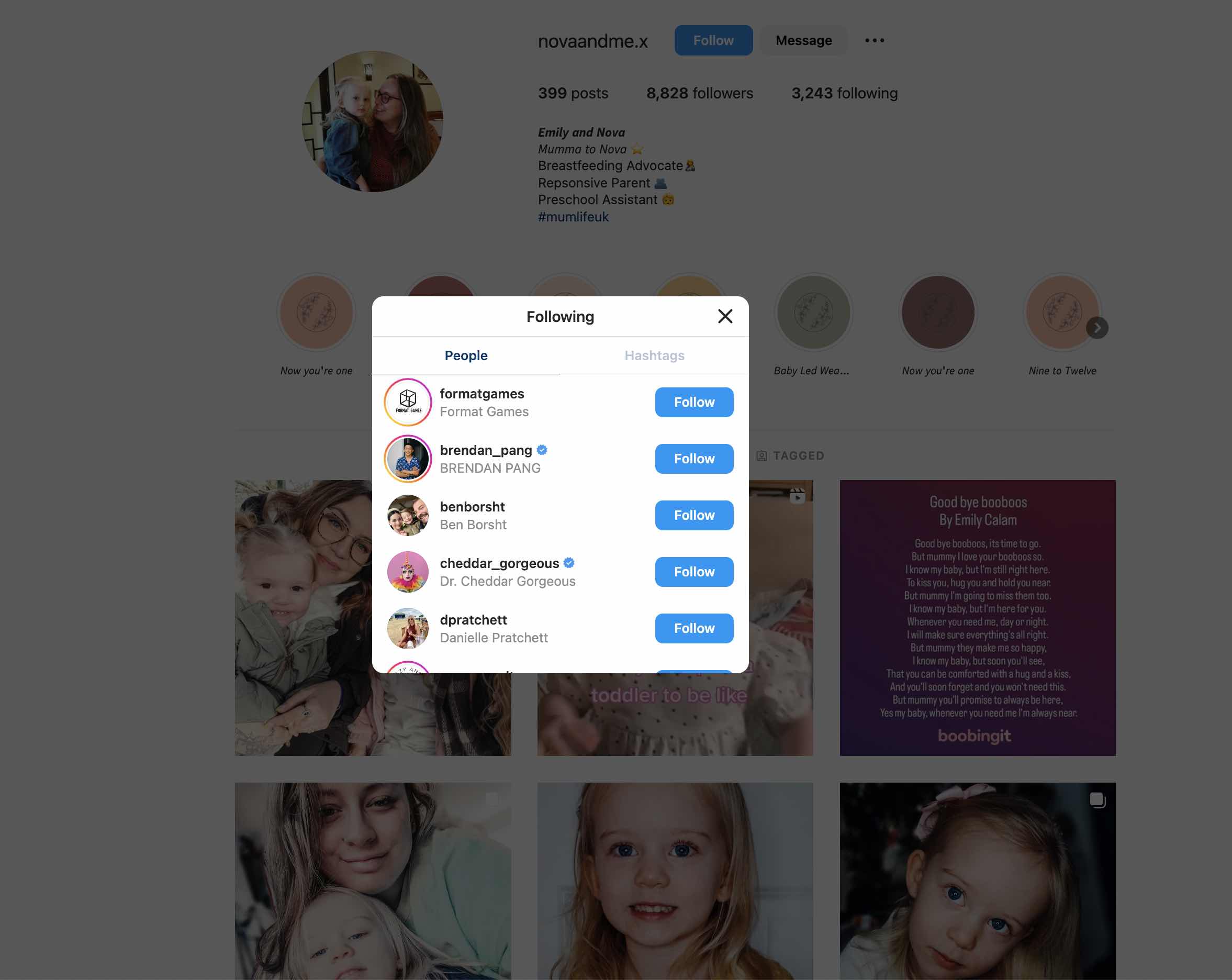Open the Message button
This screenshot has height=980, width=1232.
point(804,41)
